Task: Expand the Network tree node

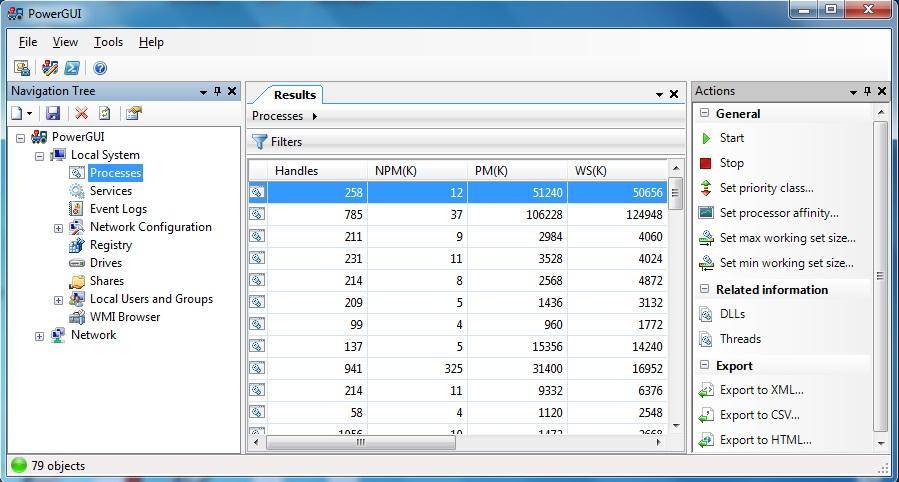Action: coord(40,336)
